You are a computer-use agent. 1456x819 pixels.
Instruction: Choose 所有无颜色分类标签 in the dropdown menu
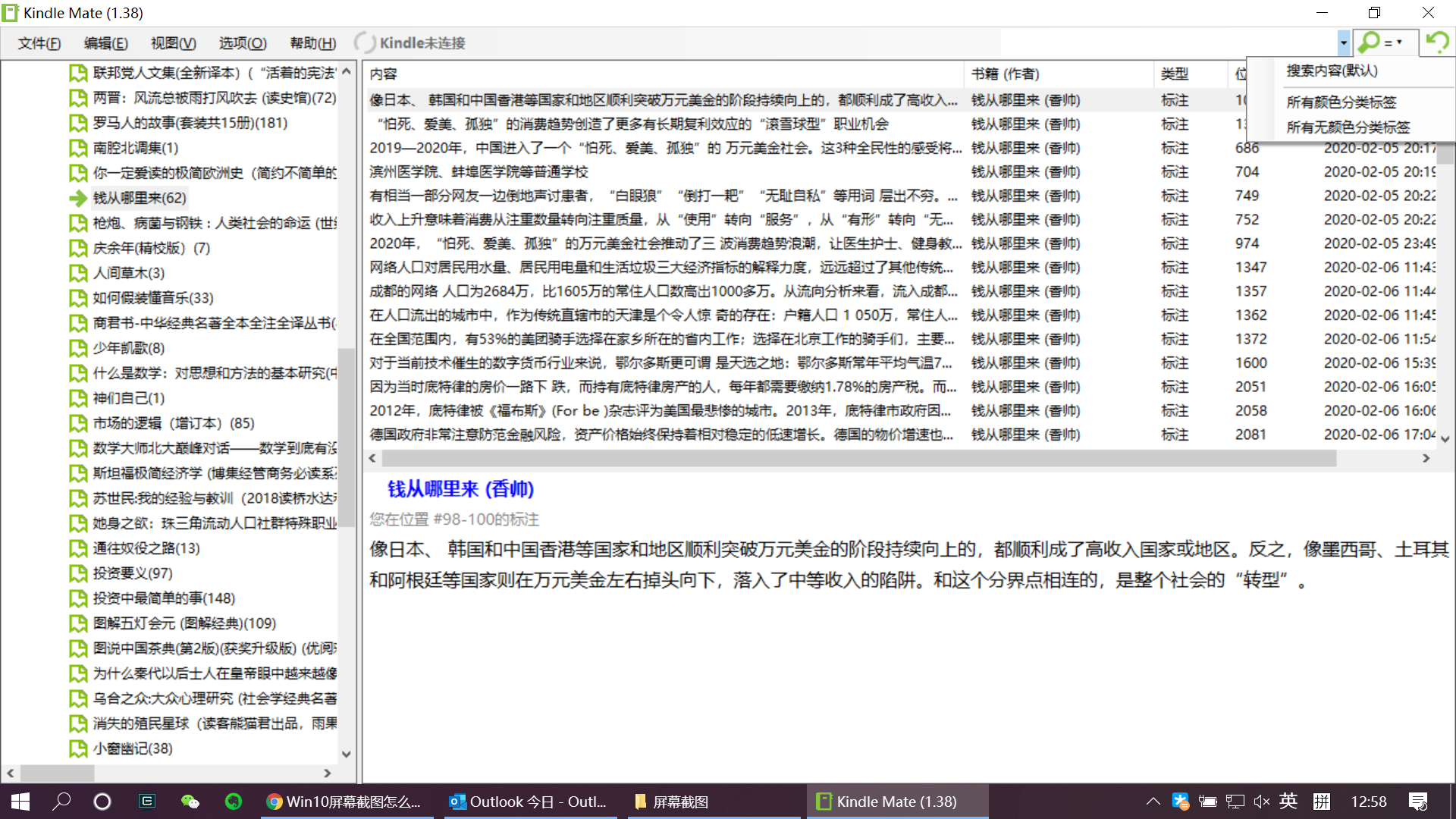[x=1348, y=127]
